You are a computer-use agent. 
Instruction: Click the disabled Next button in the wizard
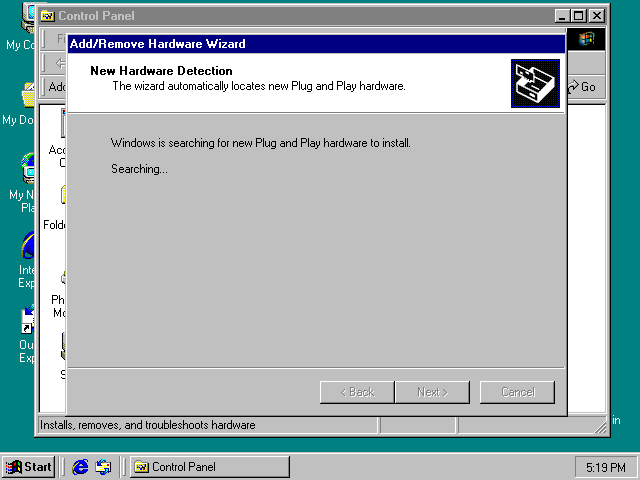[x=432, y=392]
